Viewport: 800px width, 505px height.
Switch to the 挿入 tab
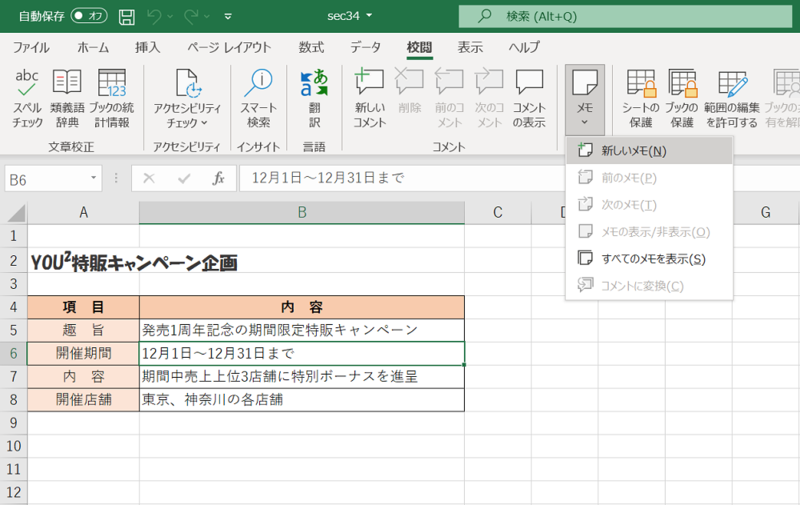pos(147,47)
